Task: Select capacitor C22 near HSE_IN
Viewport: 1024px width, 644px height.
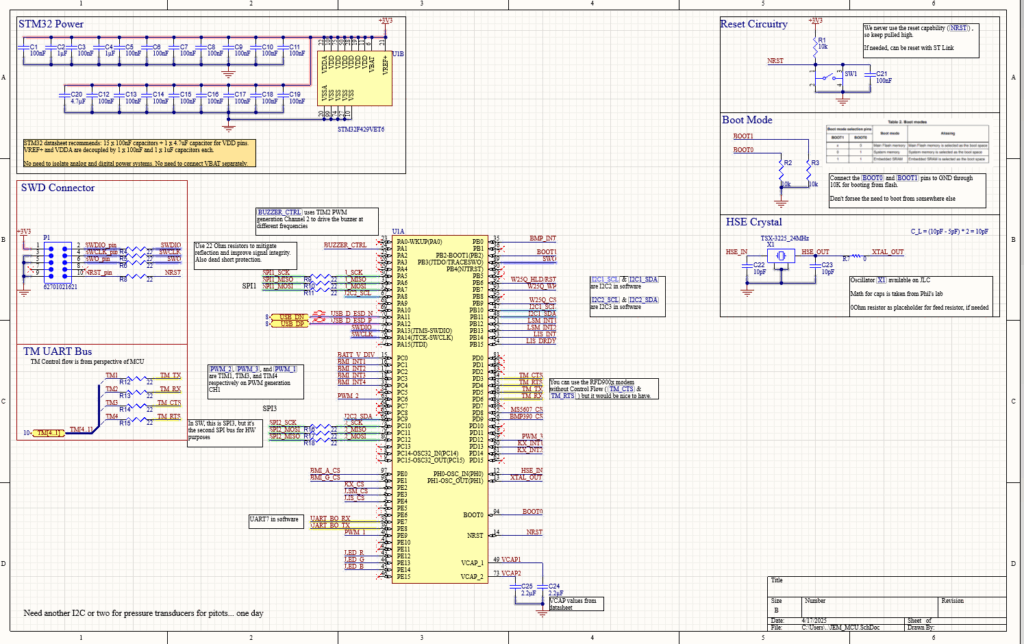Action: click(759, 268)
